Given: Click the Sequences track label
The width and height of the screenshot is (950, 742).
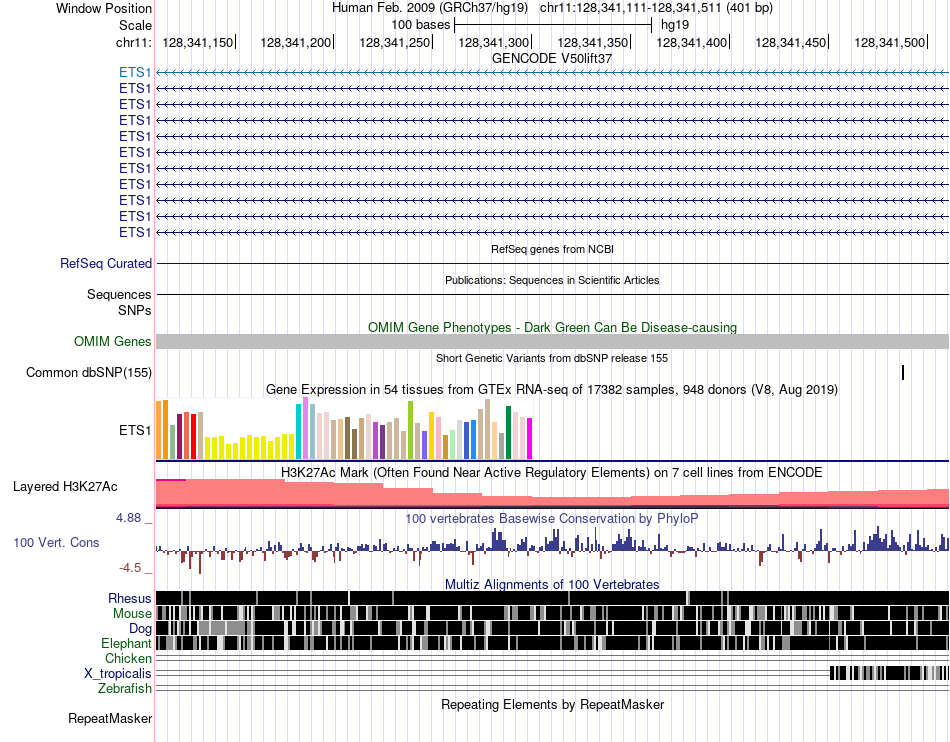Looking at the screenshot, I should click(119, 294).
